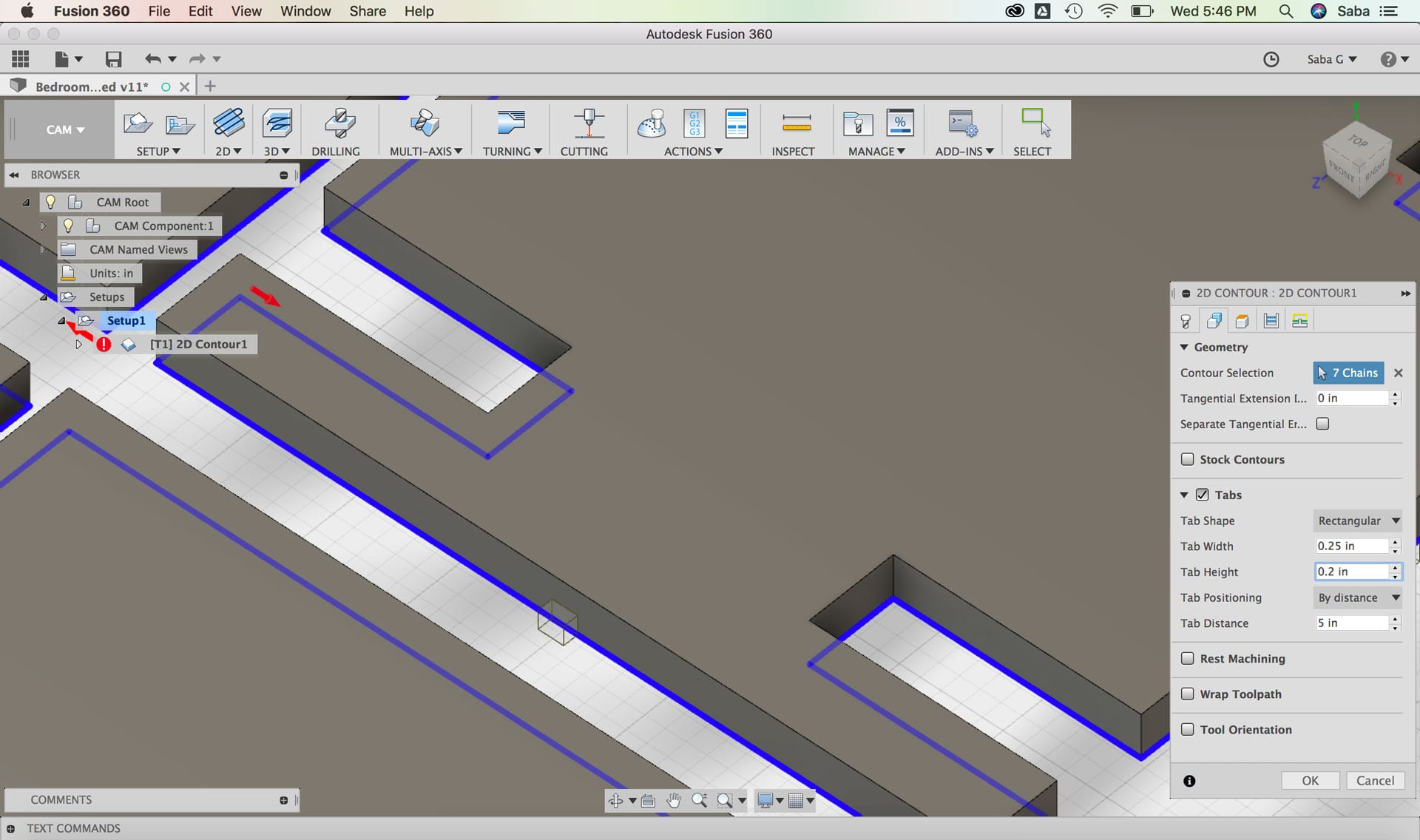
Task: Open the CAM workspace menu
Action: 64,129
